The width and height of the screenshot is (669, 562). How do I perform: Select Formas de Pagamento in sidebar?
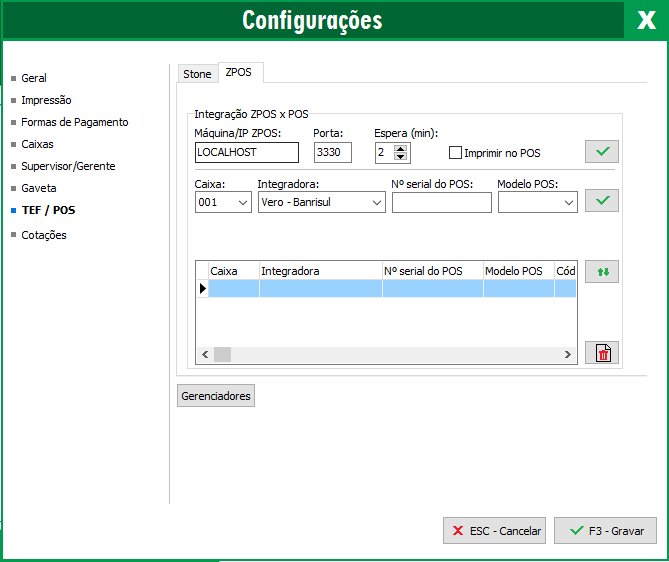click(74, 122)
